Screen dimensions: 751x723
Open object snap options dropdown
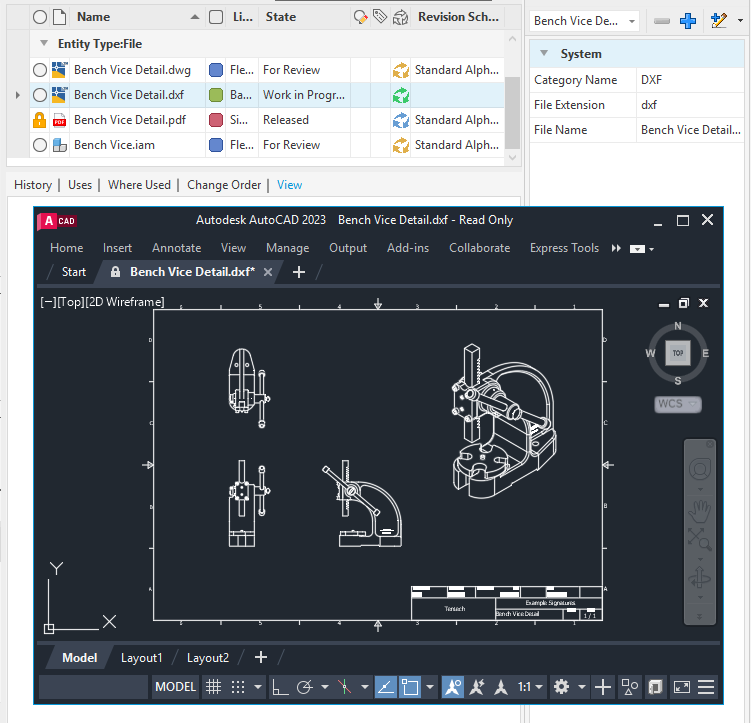point(430,687)
